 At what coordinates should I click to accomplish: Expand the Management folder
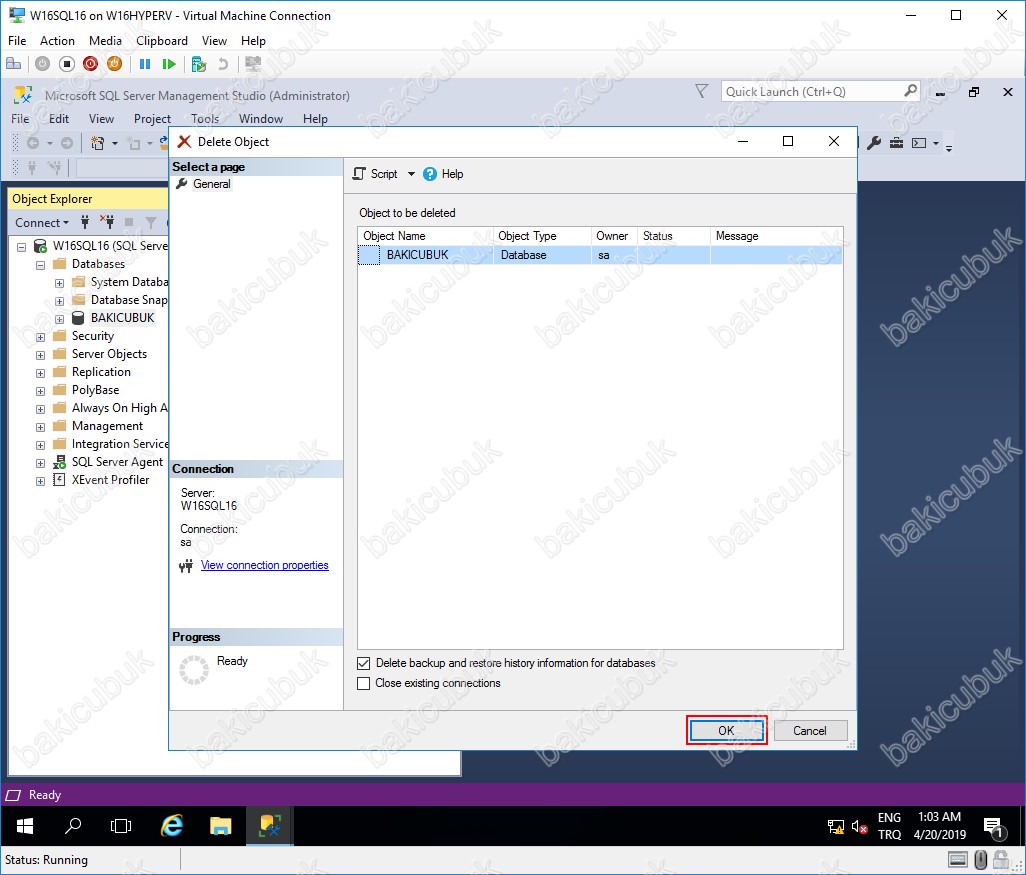[40, 427]
